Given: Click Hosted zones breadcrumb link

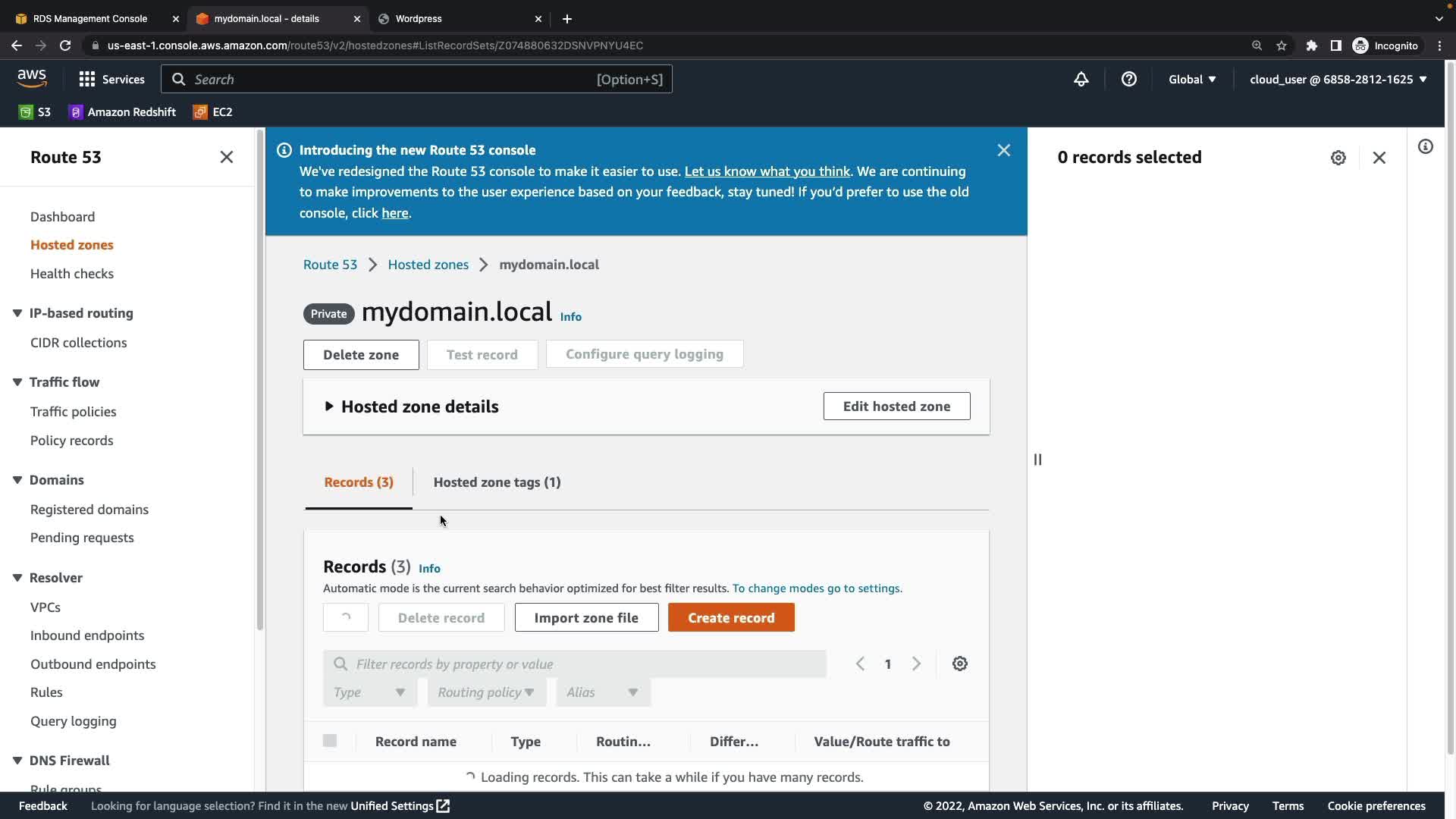Looking at the screenshot, I should pos(428,265).
